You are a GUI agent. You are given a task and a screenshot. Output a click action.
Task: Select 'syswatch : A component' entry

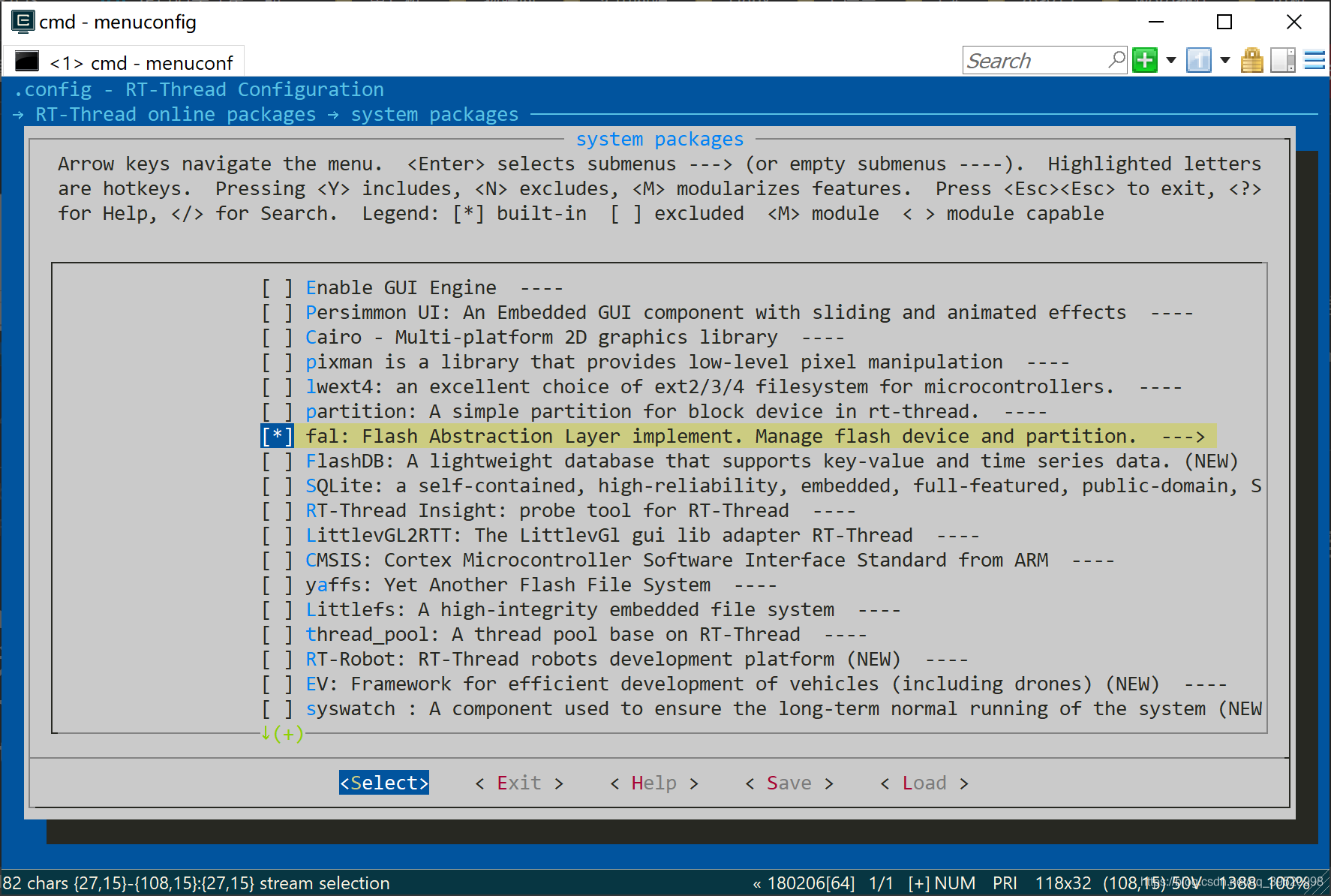[x=783, y=709]
